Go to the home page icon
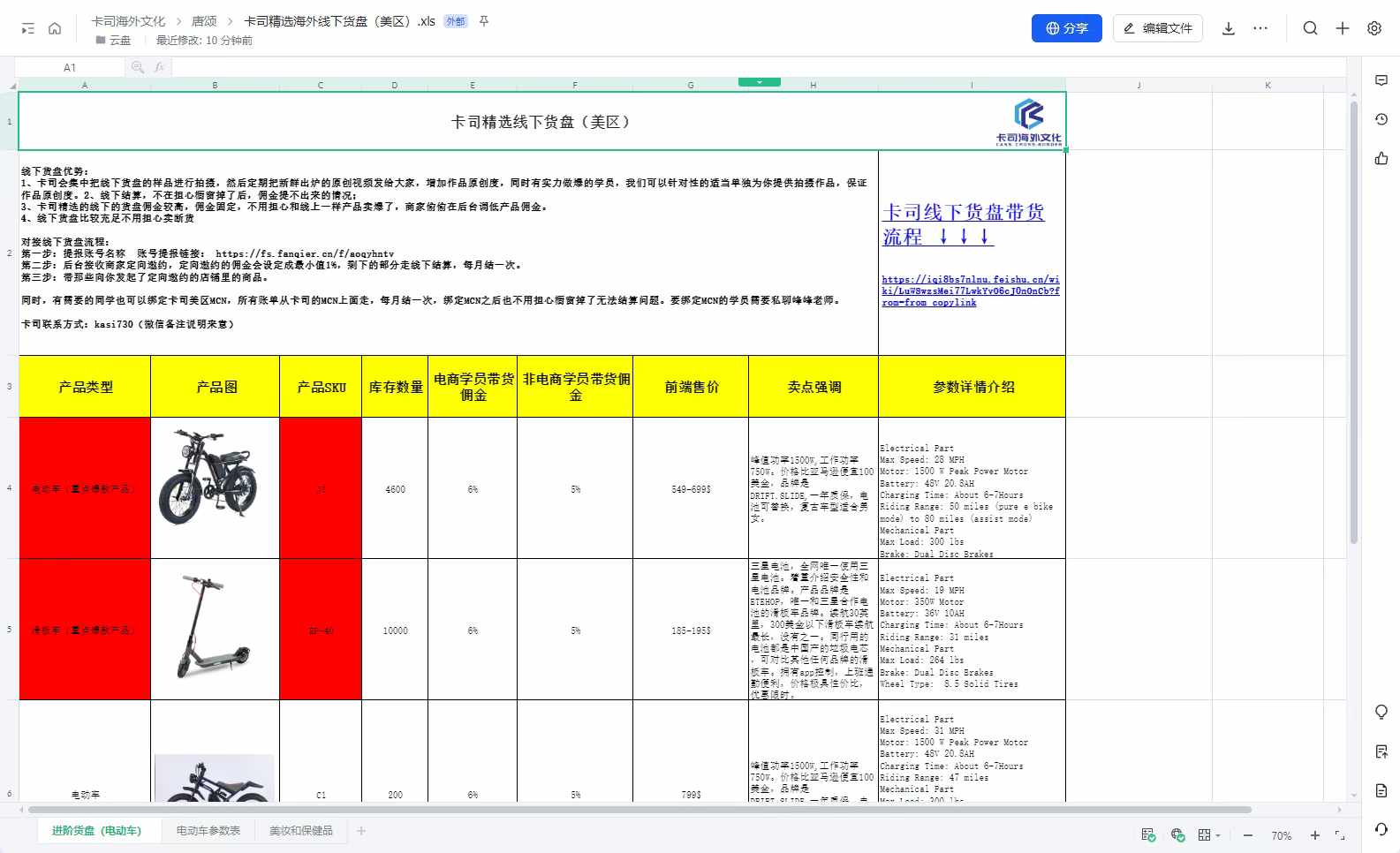Image resolution: width=1400 pixels, height=853 pixels. coord(55,29)
